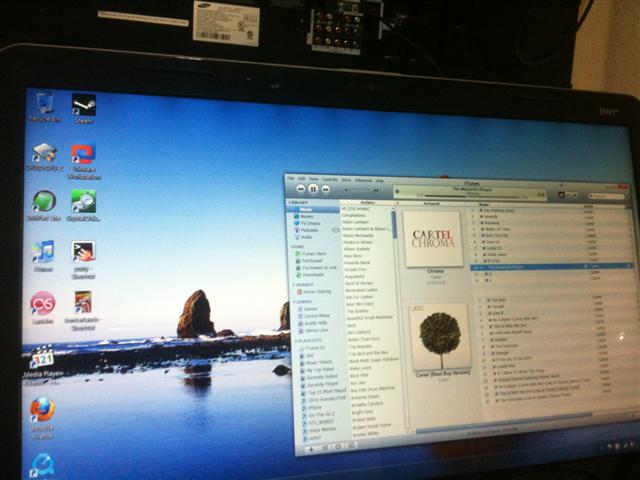Click the Artists column header sort arrow
640x480 pixels.
[x=398, y=203]
